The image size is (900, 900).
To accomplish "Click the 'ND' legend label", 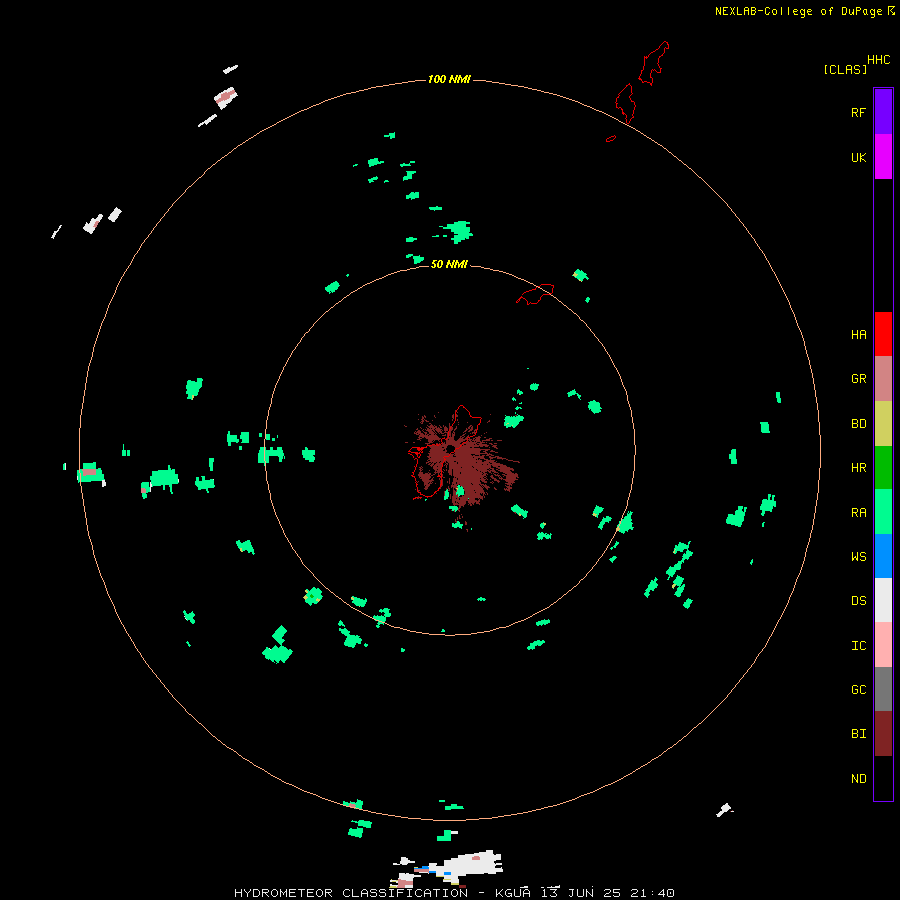I will pos(858,779).
